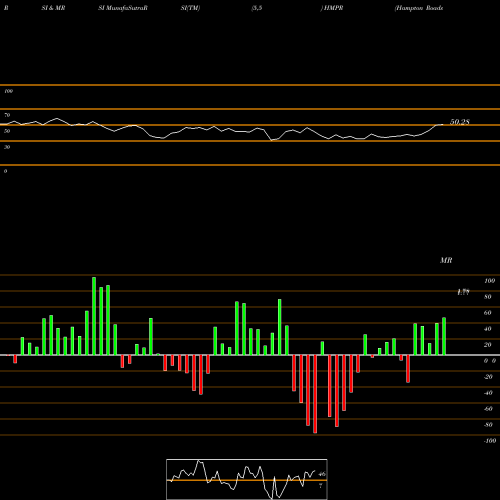Click the 'Hampton Roads' company name text
Screen dimensions: 500x500
(419, 8)
